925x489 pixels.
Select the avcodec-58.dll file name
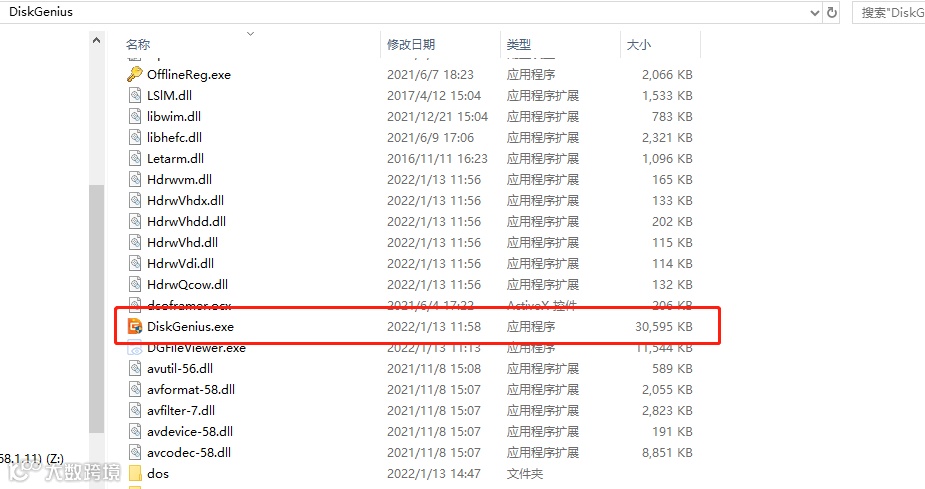[189, 452]
